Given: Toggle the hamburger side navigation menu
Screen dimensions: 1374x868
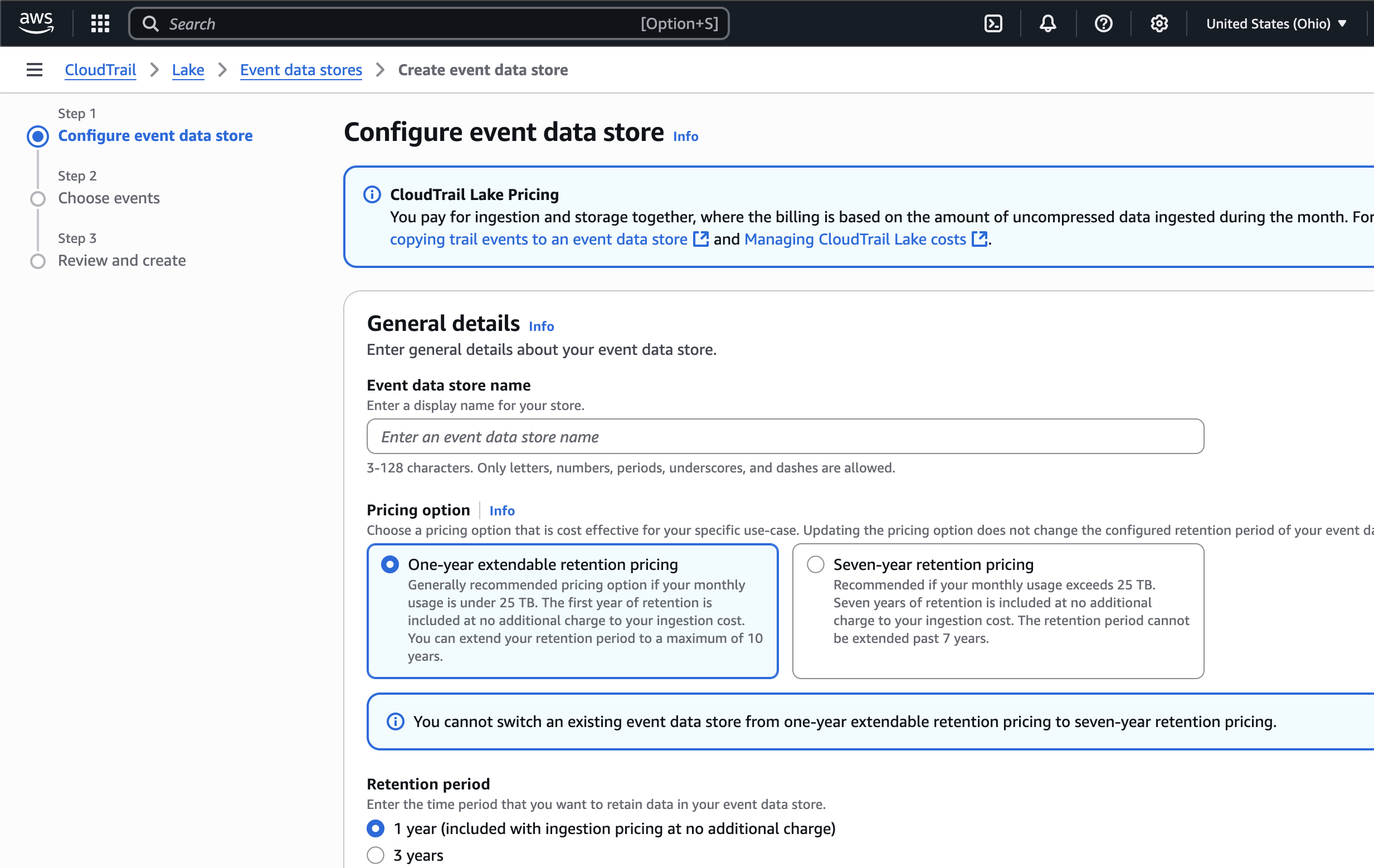Looking at the screenshot, I should click(34, 70).
